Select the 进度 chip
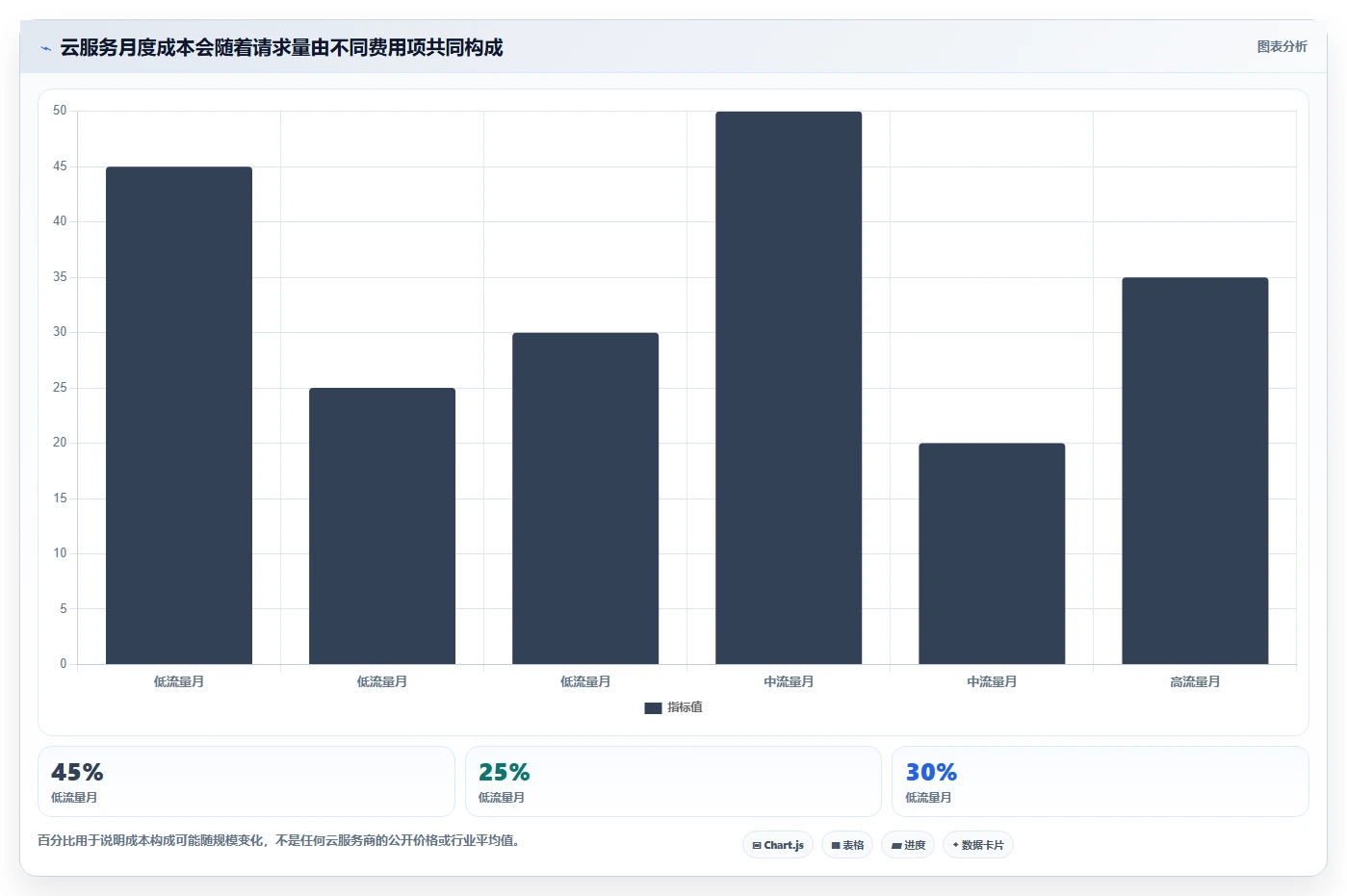This screenshot has width=1347, height=896. [x=908, y=845]
